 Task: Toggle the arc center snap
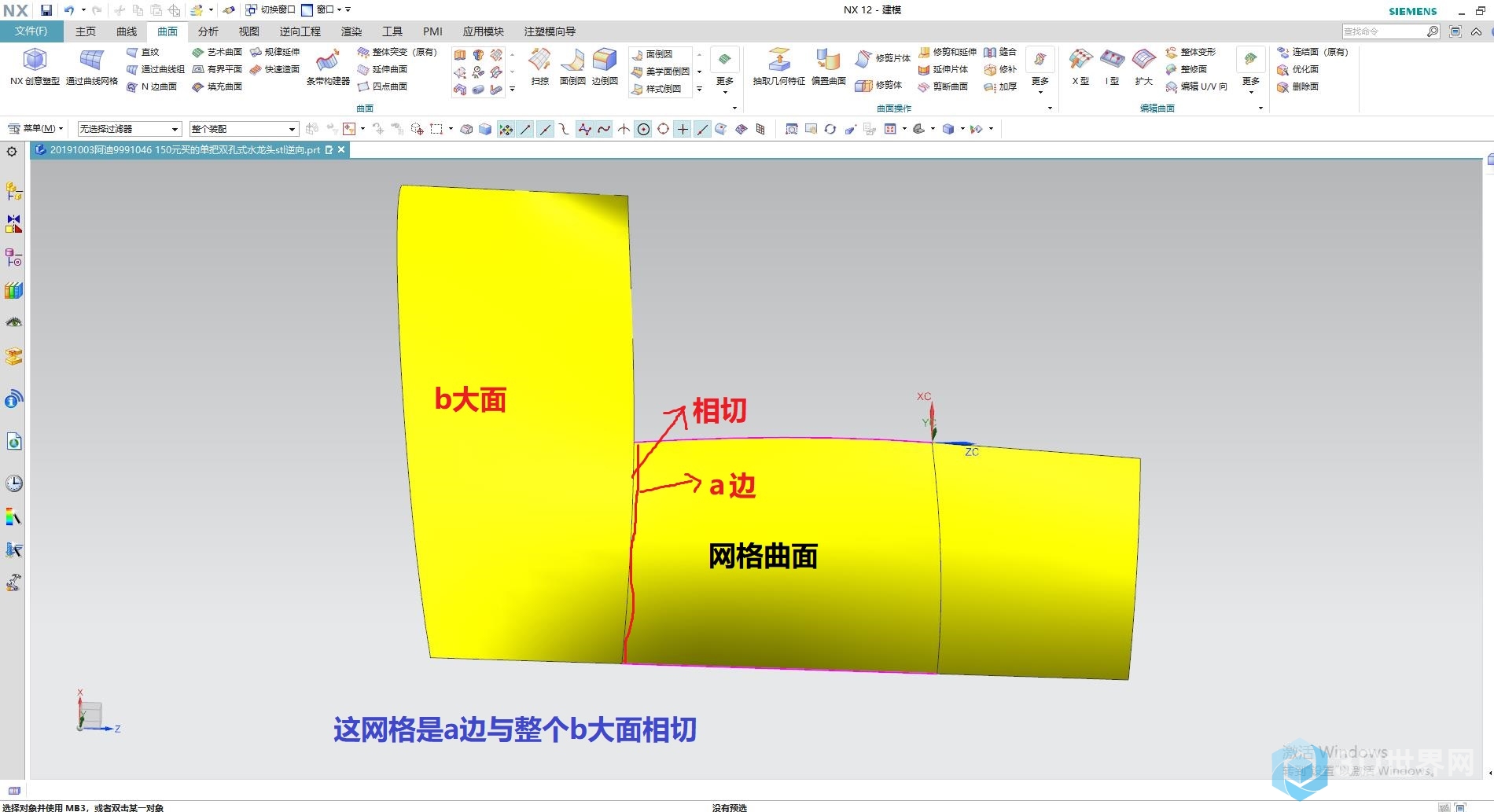click(643, 129)
